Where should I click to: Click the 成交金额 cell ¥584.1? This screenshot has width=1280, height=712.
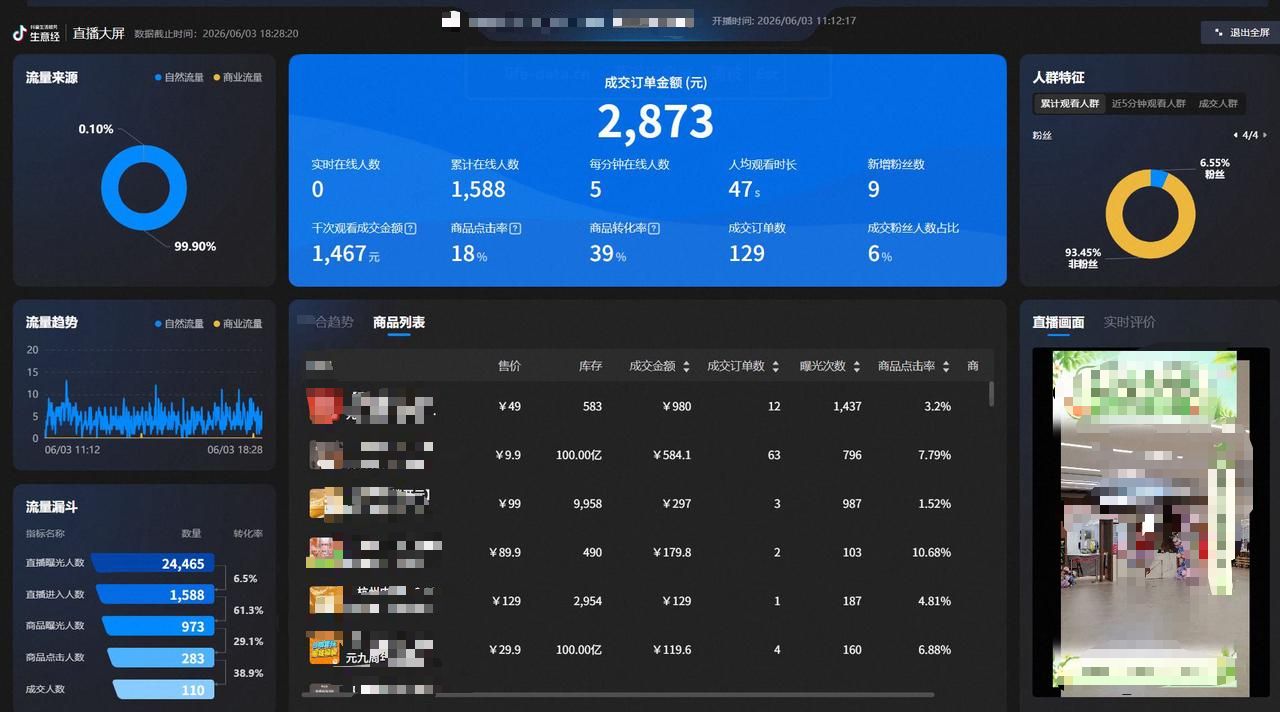(x=672, y=455)
